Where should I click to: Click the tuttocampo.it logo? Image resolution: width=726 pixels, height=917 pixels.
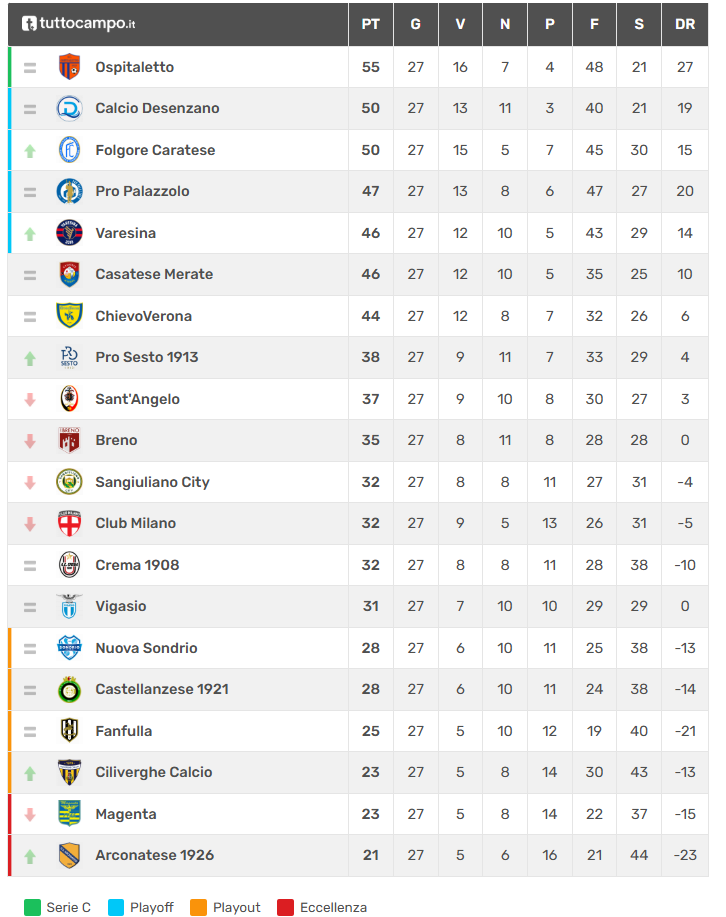pyautogui.click(x=78, y=23)
